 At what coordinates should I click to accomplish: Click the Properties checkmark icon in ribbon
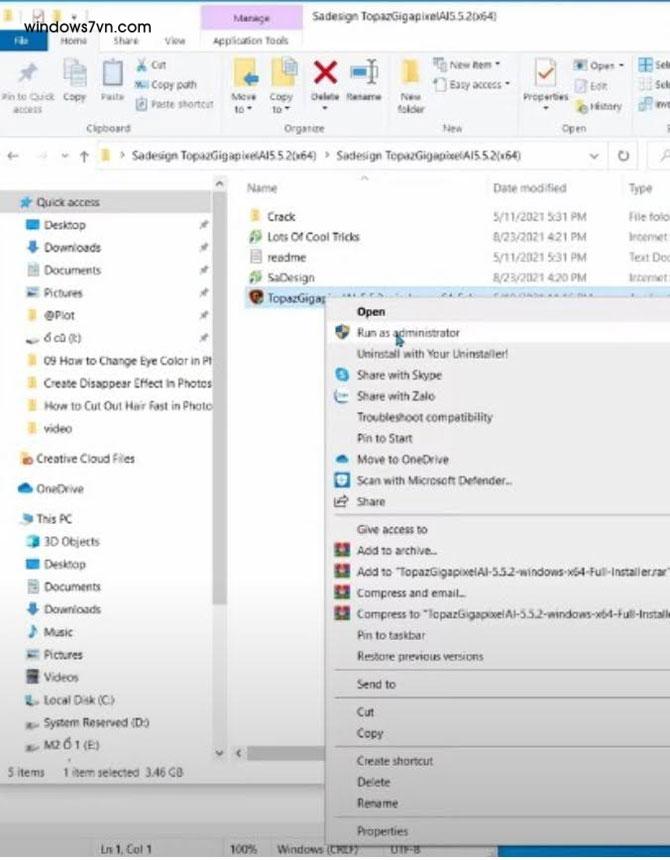point(545,74)
